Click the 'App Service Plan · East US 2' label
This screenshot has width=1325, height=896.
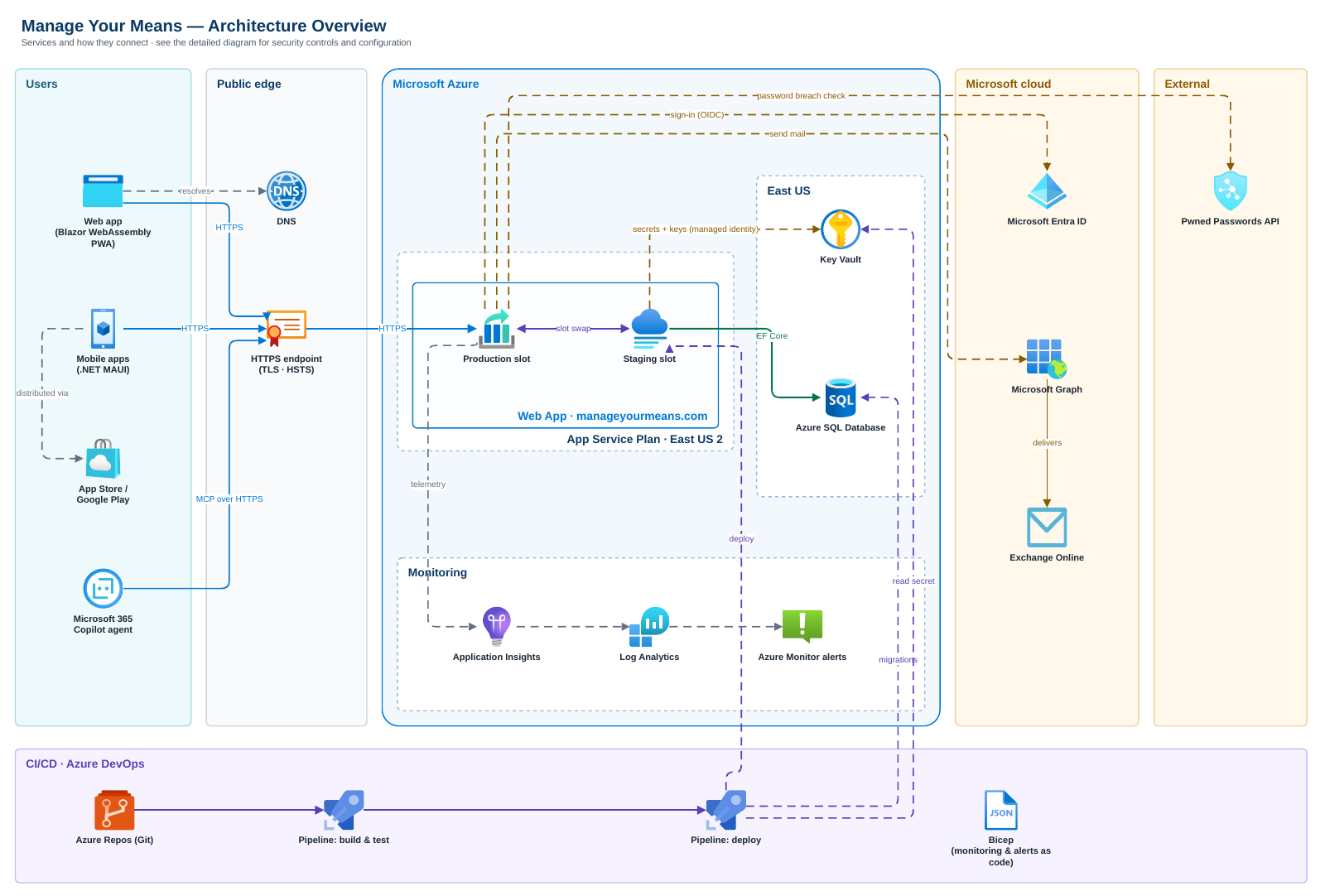coord(645,439)
